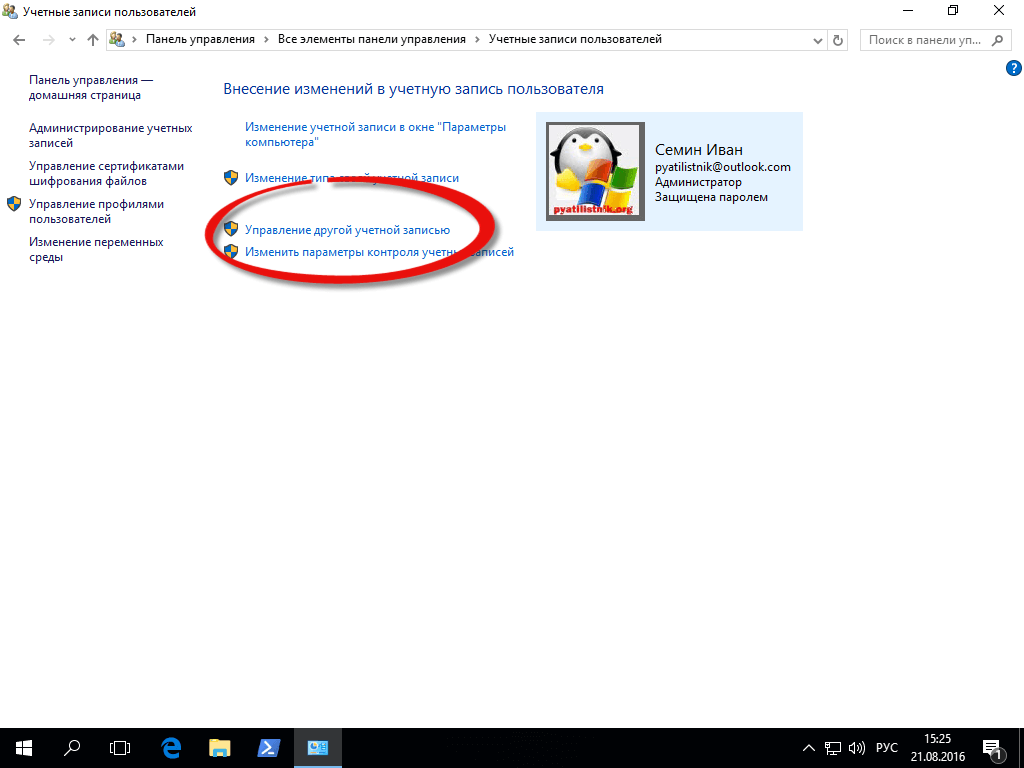
Task: Open File Explorer from the taskbar
Action: click(220, 747)
